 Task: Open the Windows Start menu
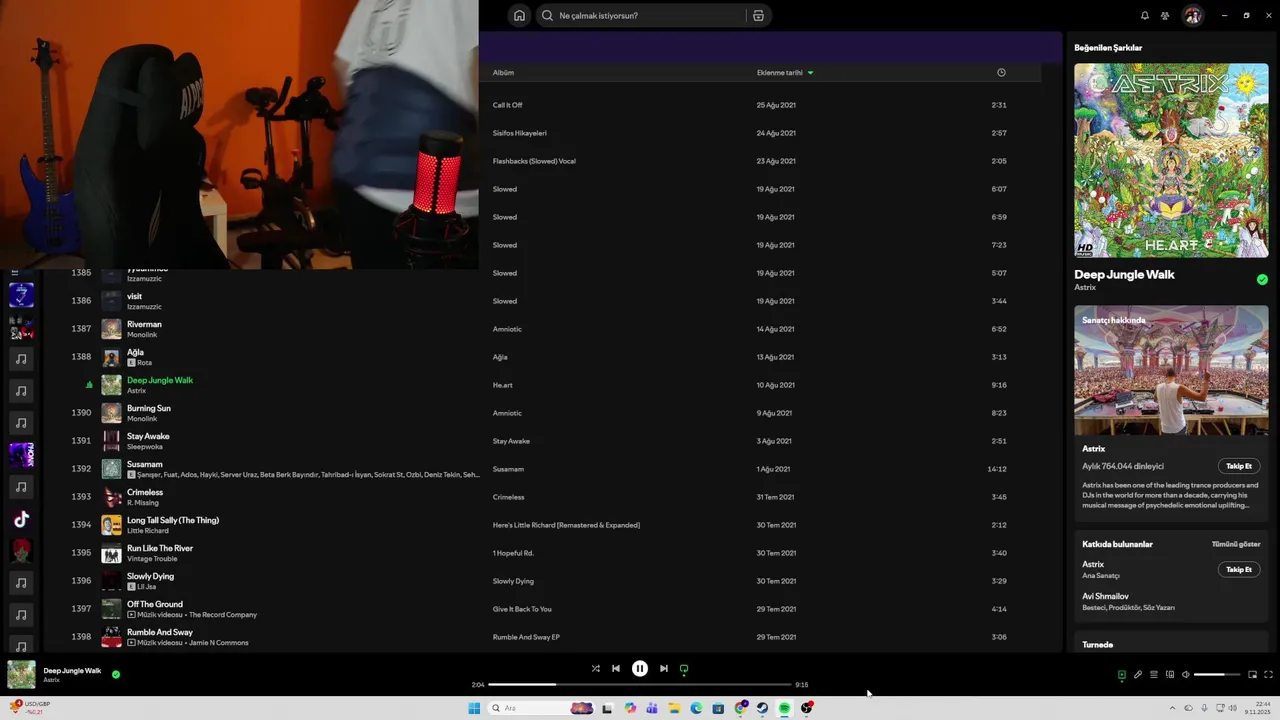(474, 708)
